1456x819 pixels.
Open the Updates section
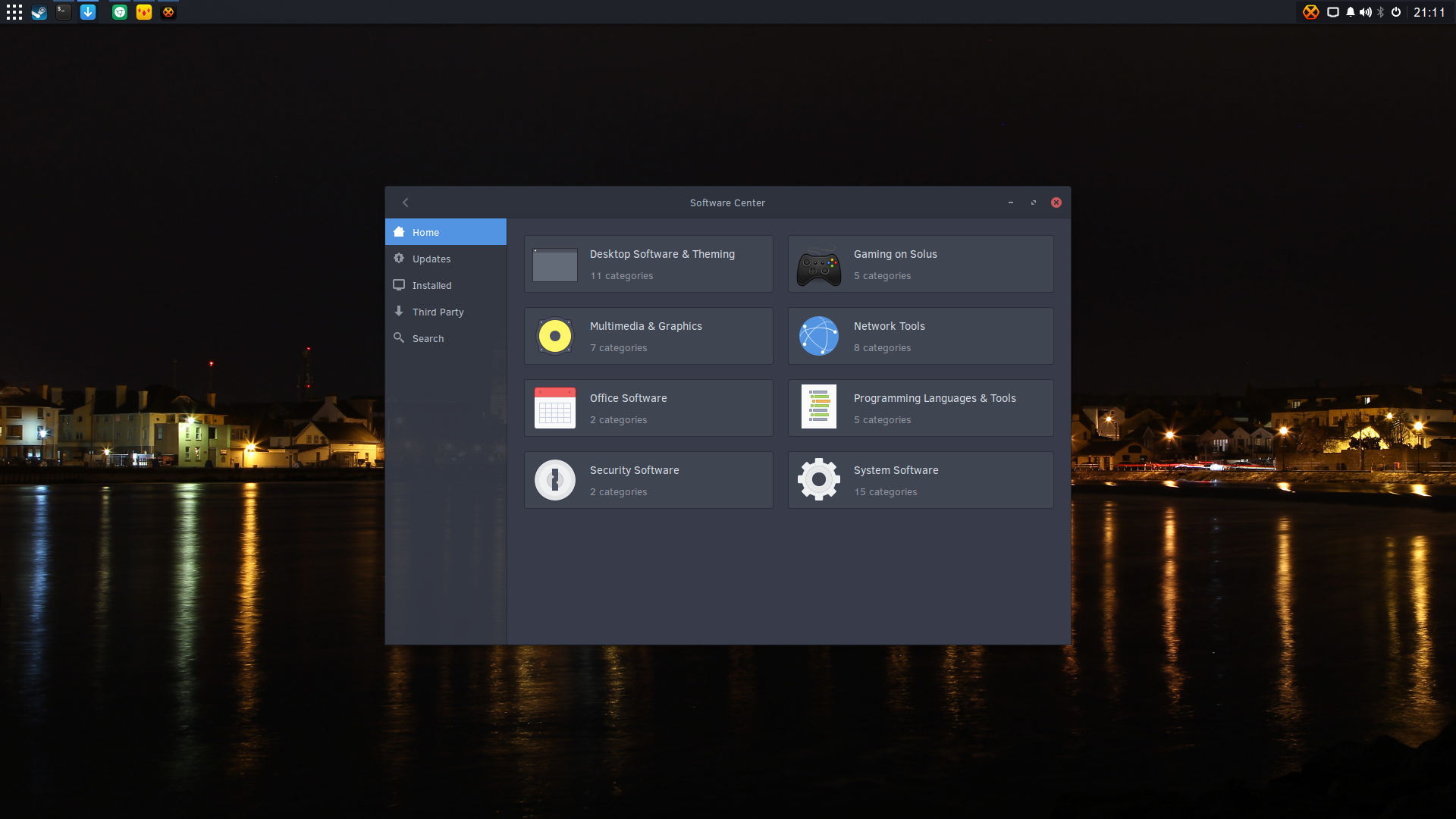click(x=446, y=259)
